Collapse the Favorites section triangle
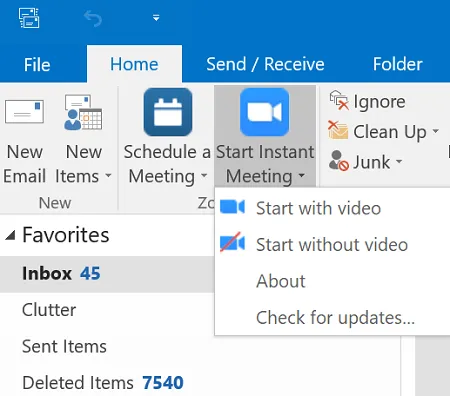This screenshot has height=396, width=450. tap(11, 236)
